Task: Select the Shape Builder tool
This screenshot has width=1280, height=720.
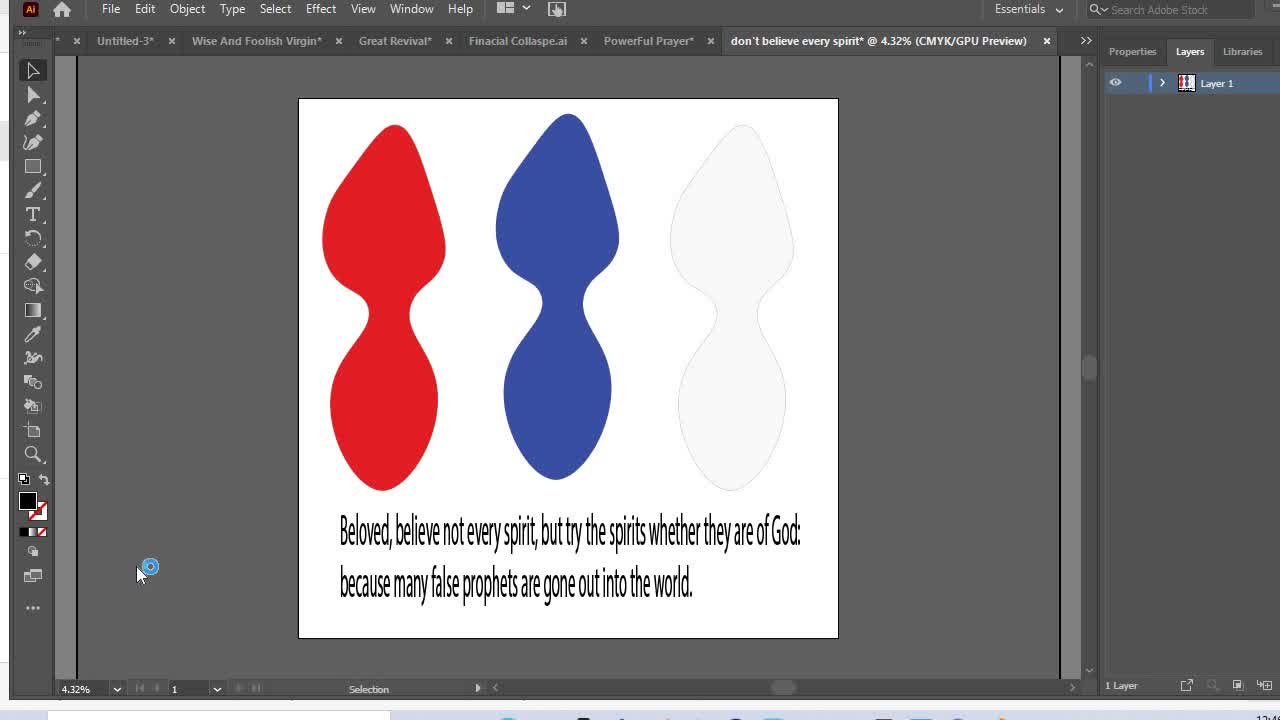Action: click(x=33, y=286)
